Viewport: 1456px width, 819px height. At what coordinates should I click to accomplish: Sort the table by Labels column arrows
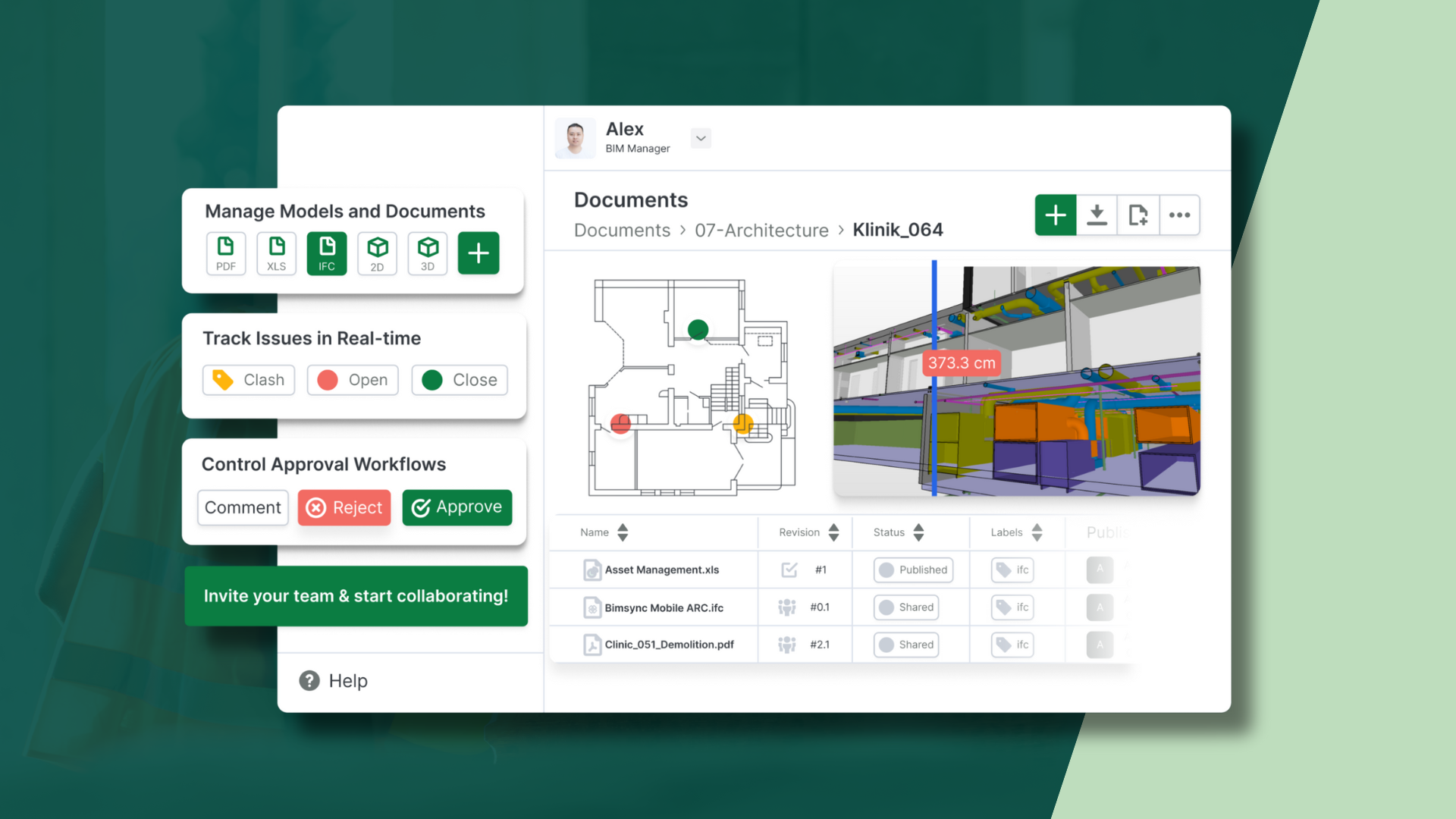click(1037, 532)
